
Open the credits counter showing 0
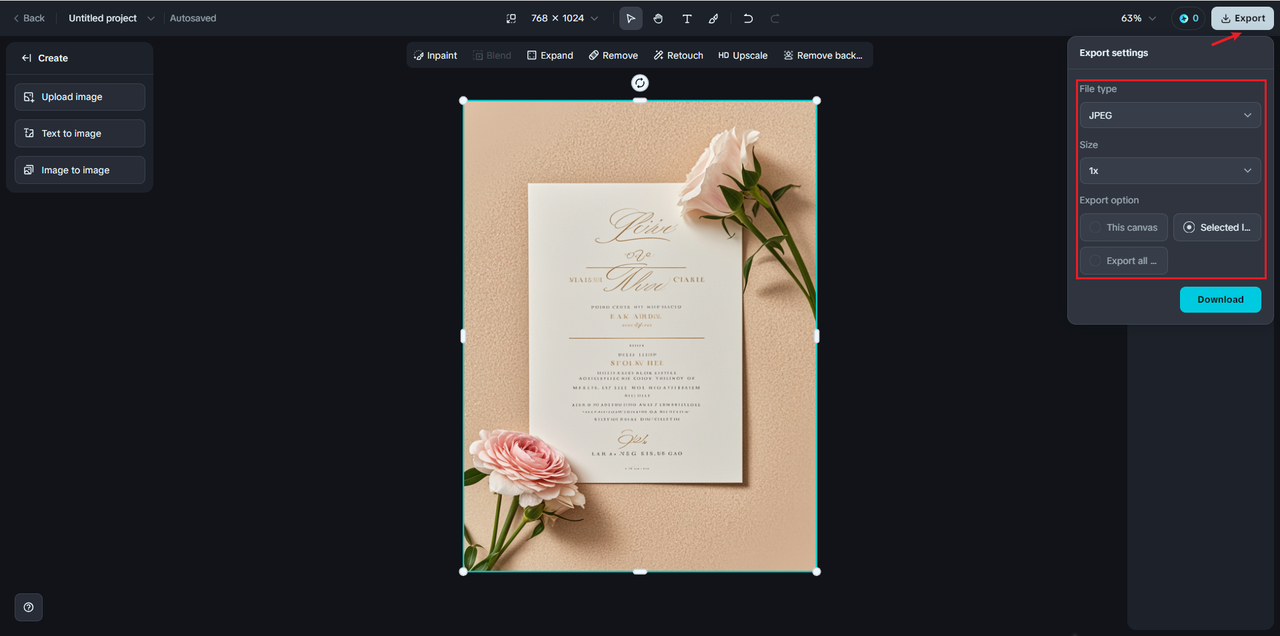click(1188, 18)
